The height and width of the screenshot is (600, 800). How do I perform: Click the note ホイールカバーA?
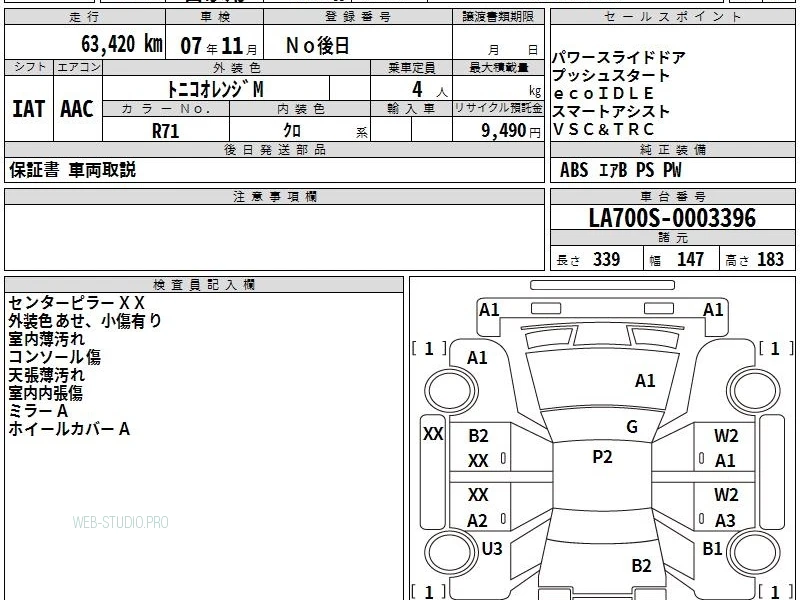pyautogui.click(x=69, y=429)
